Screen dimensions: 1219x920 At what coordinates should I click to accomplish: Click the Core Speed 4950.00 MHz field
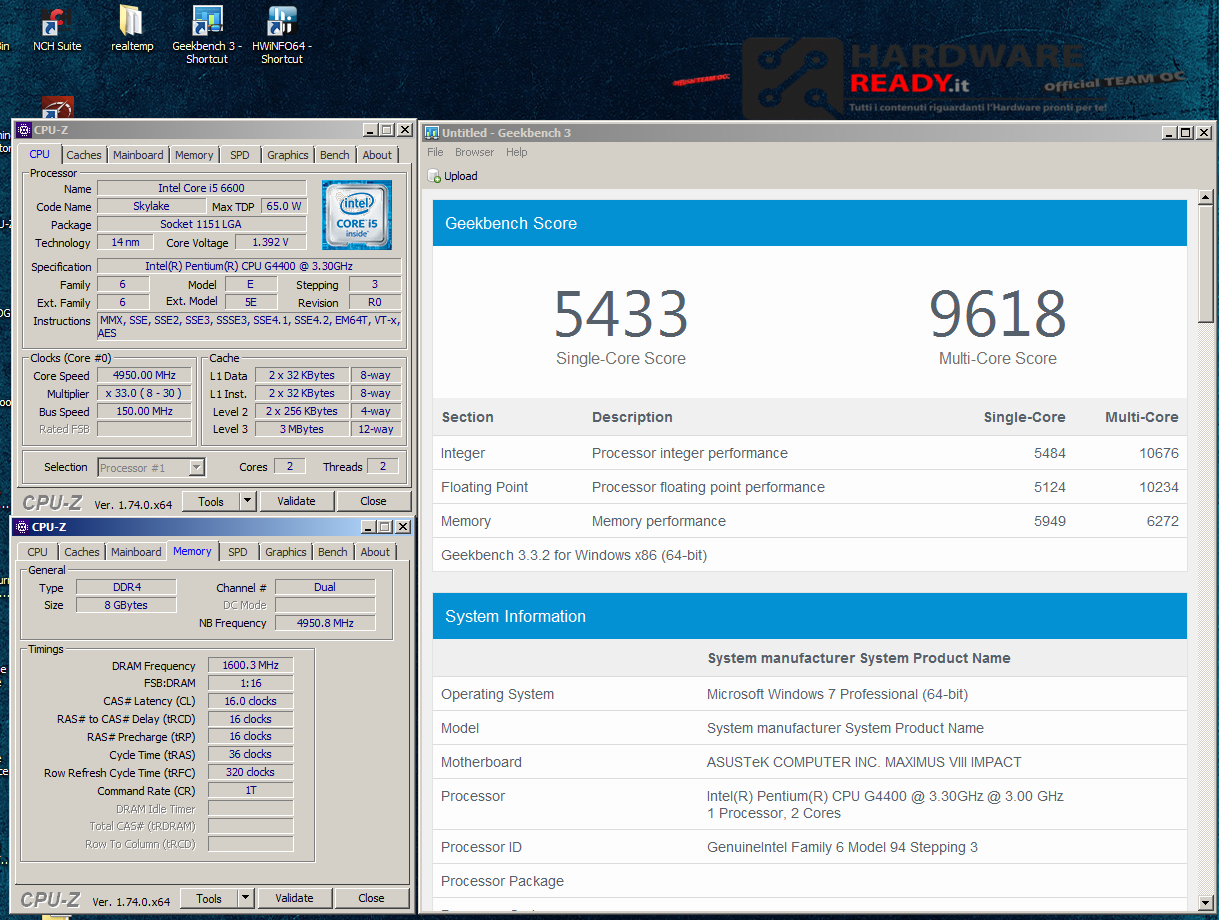144,376
